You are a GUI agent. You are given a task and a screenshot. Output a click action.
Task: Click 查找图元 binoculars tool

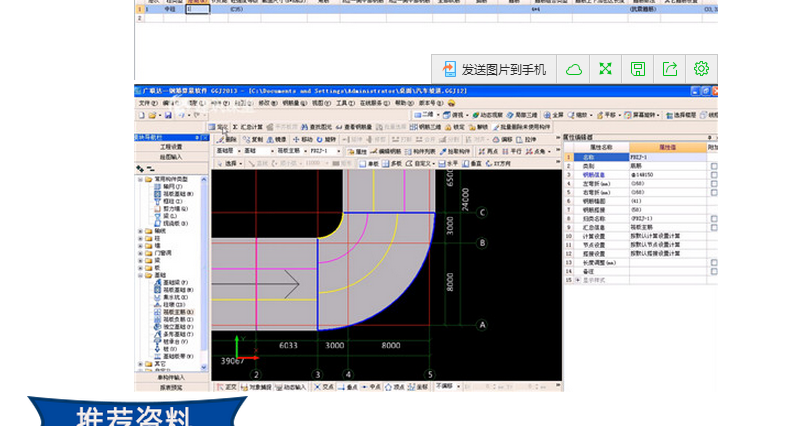click(316, 127)
